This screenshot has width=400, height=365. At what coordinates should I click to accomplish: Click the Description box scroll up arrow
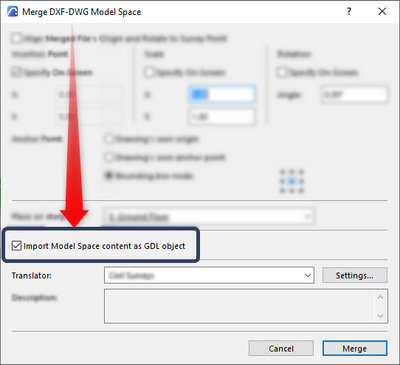380,297
